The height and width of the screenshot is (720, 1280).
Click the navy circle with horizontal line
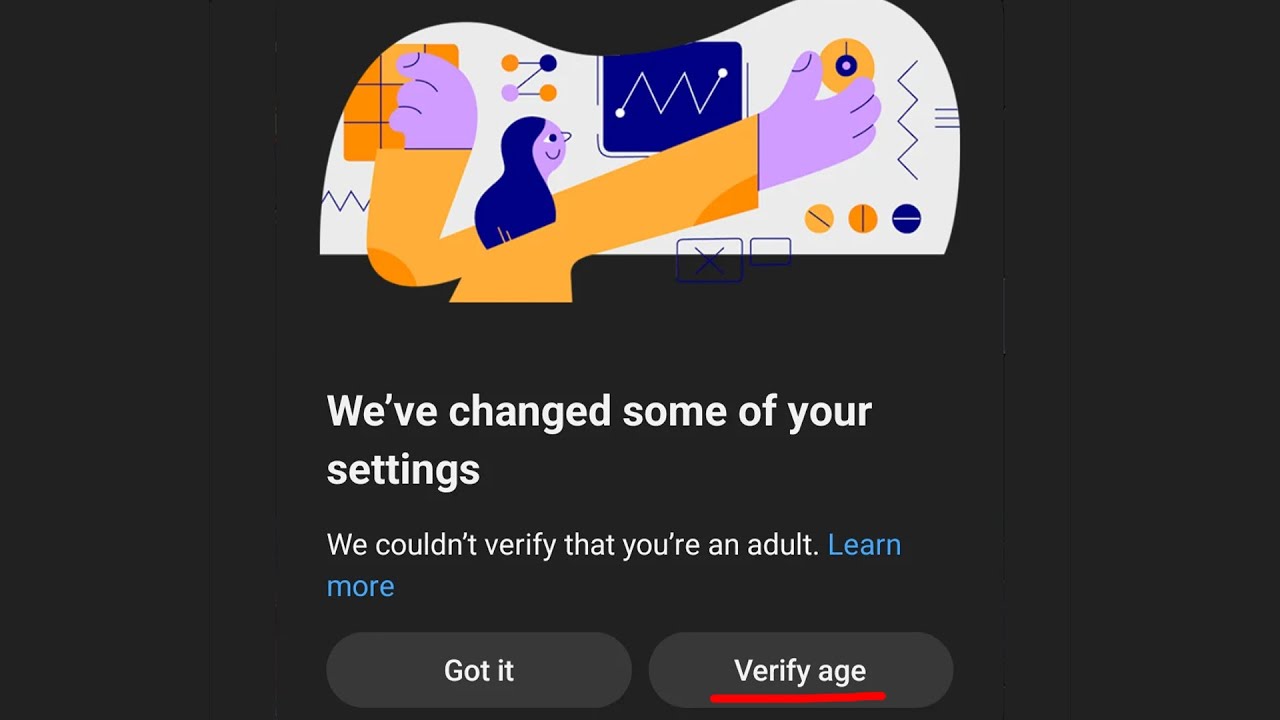(906, 218)
